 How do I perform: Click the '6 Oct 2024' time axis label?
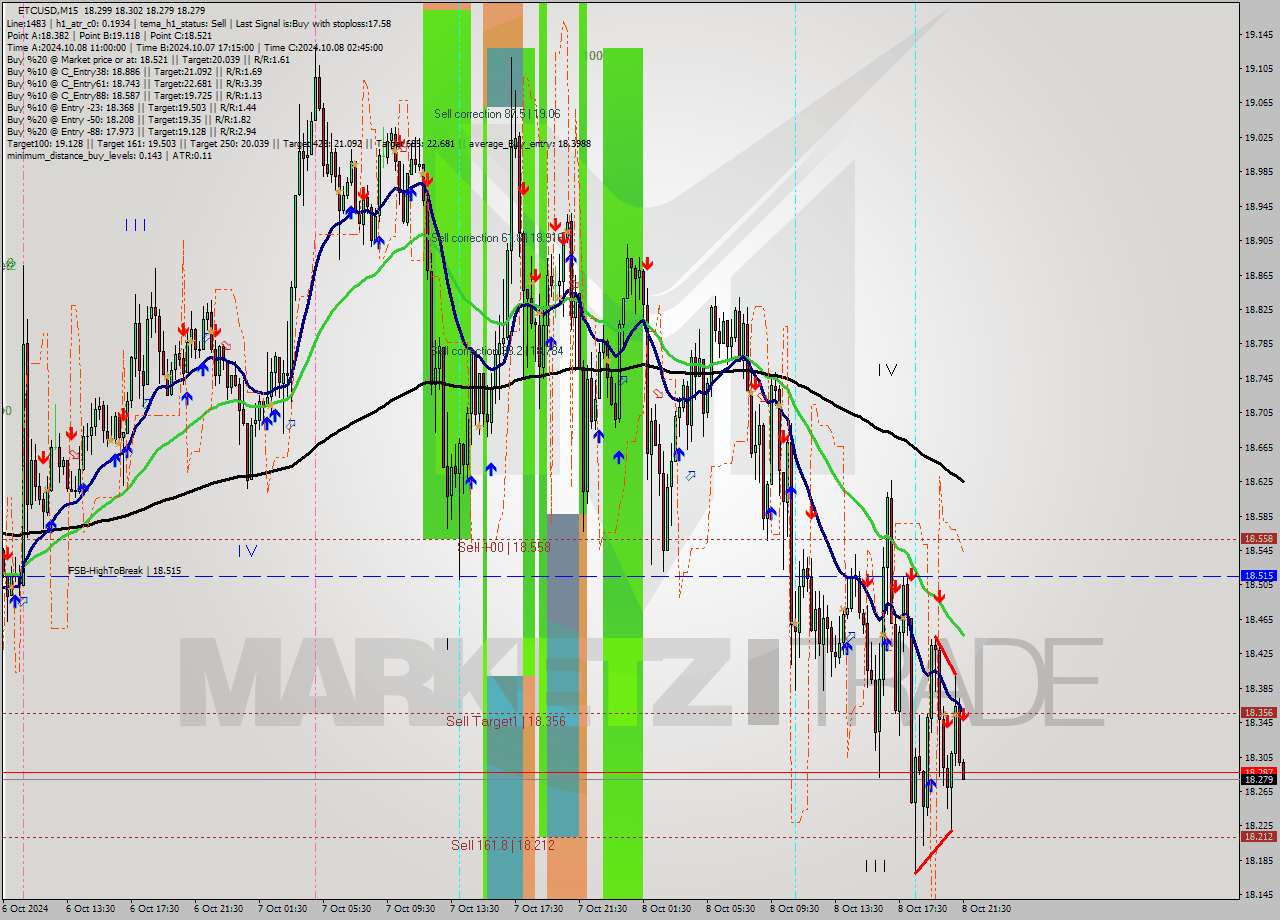point(23,909)
